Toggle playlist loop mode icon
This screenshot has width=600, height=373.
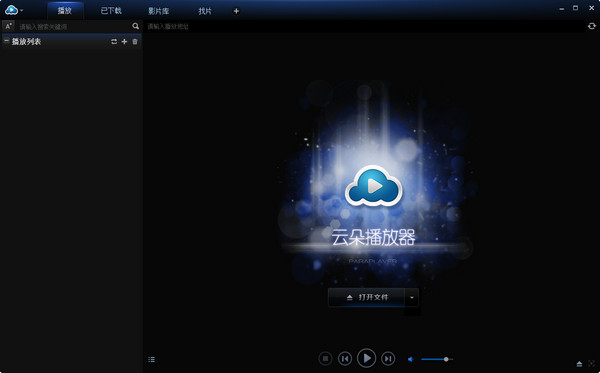click(x=114, y=41)
